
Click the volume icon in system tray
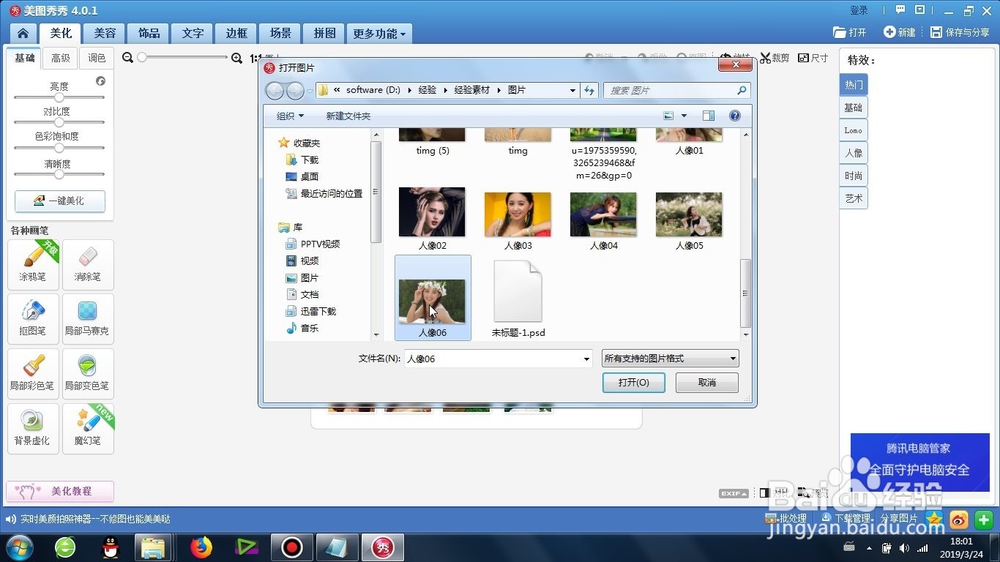[x=904, y=548]
